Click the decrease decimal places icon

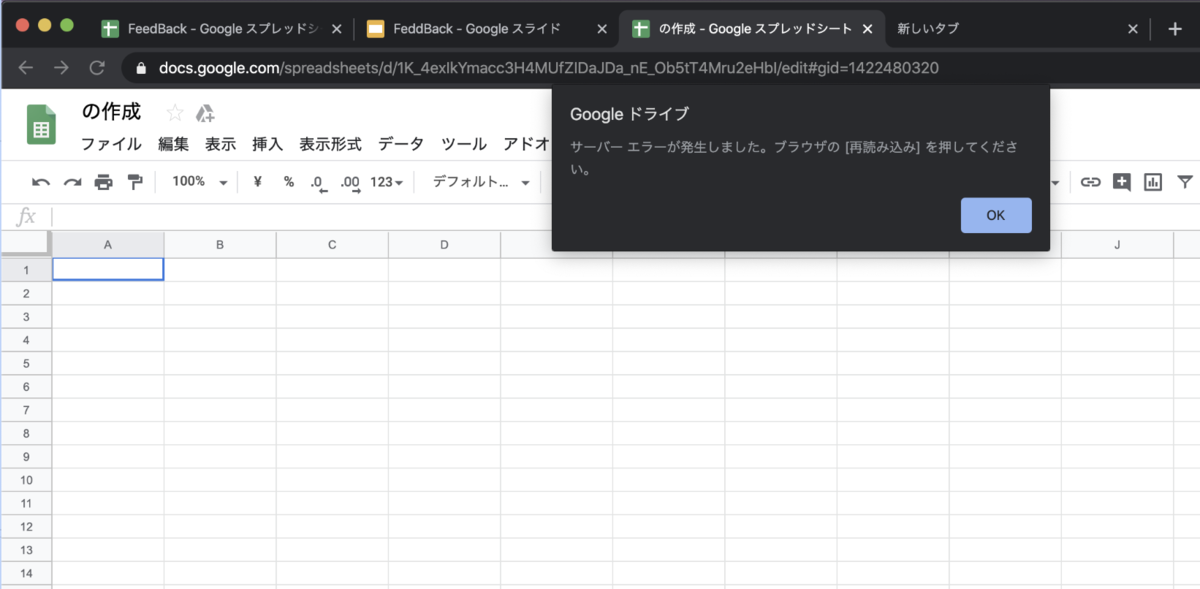click(x=317, y=182)
